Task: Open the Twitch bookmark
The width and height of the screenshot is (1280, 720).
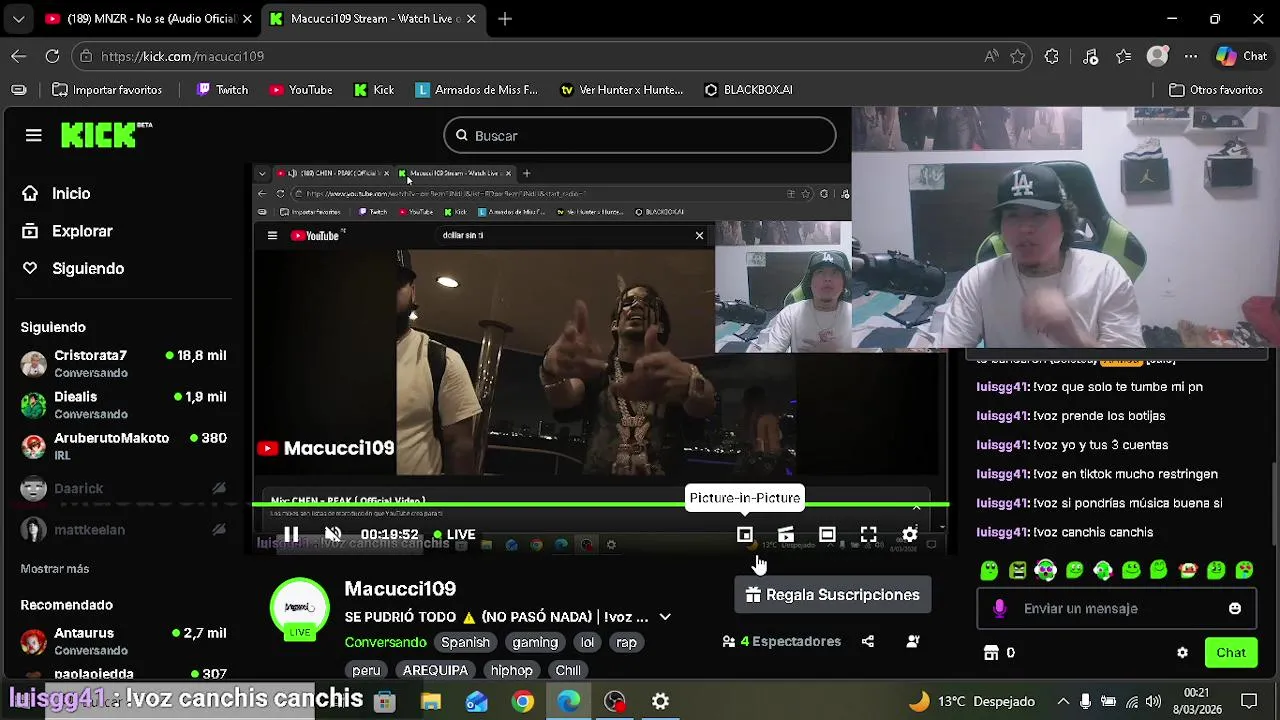Action: pos(222,90)
